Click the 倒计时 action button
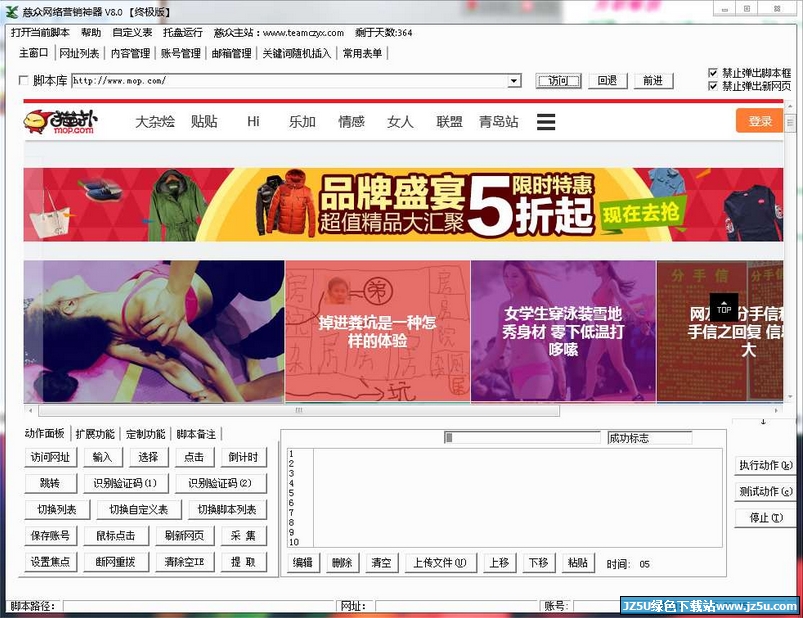Screen dimensions: 803x618 click(x=243, y=457)
